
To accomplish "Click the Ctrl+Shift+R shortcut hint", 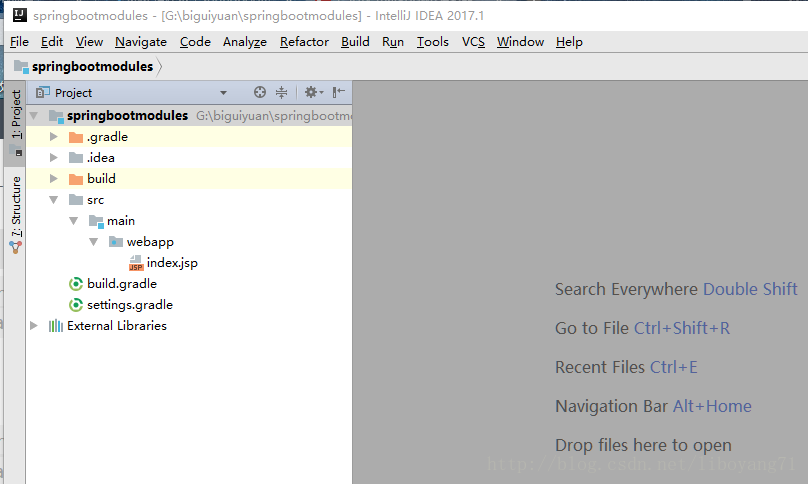I will point(682,328).
